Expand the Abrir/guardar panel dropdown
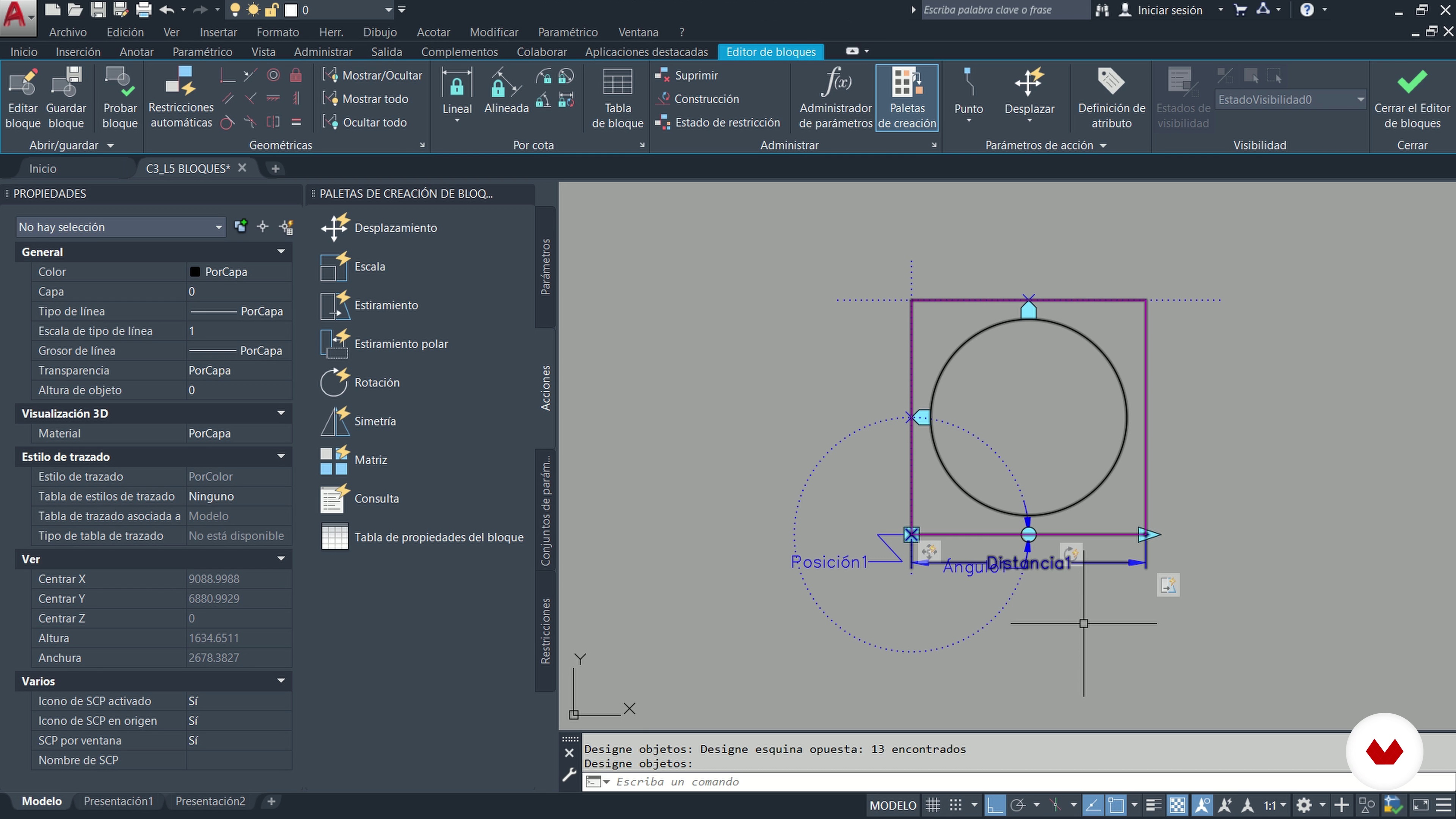Viewport: 1456px width, 819px height. coord(111,146)
